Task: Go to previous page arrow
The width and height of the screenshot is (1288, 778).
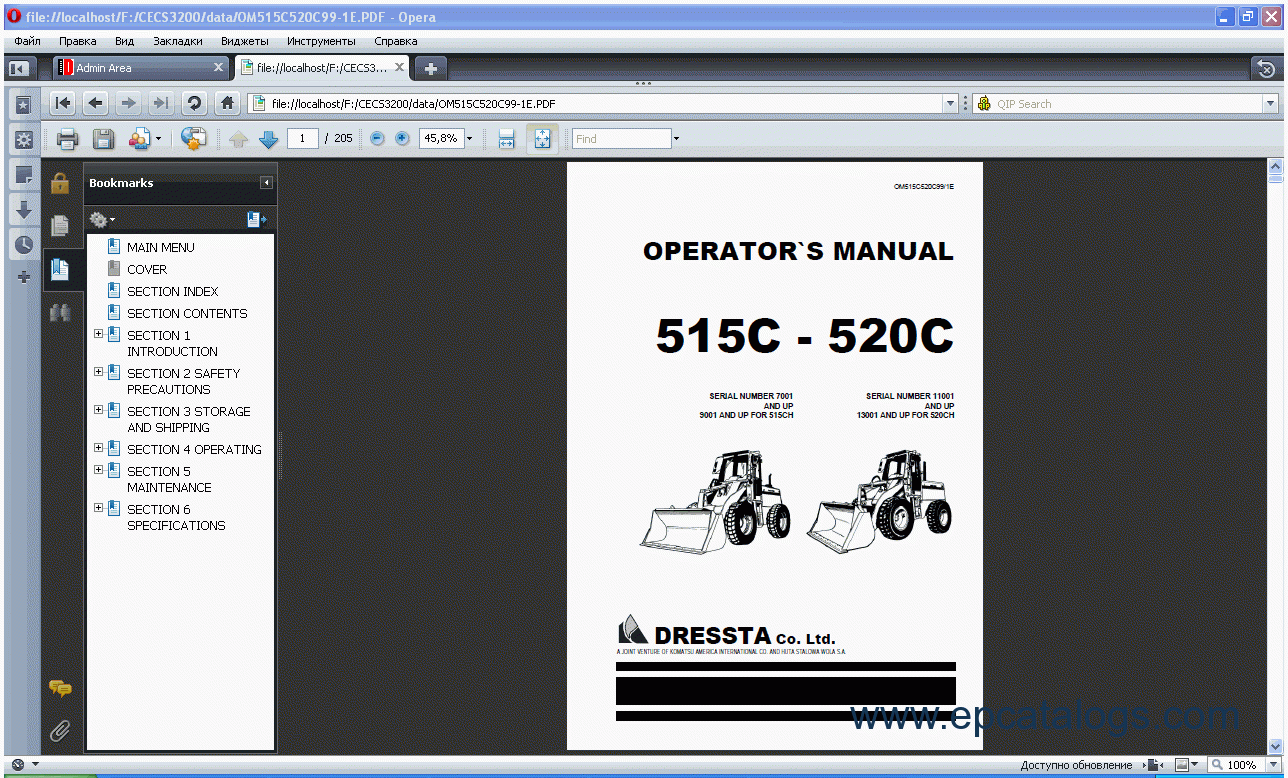Action: tap(238, 140)
